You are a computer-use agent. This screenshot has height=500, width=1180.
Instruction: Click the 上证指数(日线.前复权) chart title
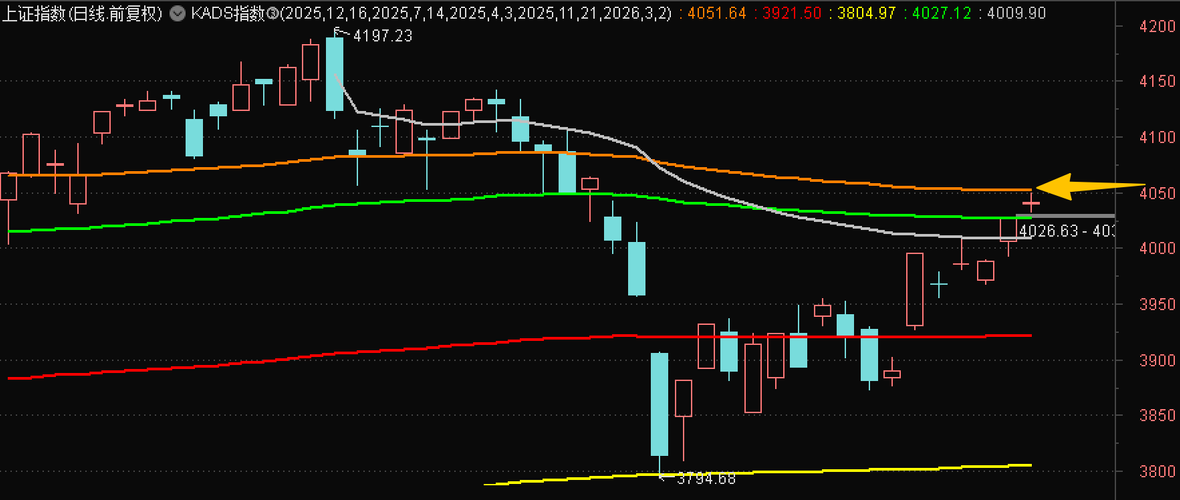click(x=82, y=13)
